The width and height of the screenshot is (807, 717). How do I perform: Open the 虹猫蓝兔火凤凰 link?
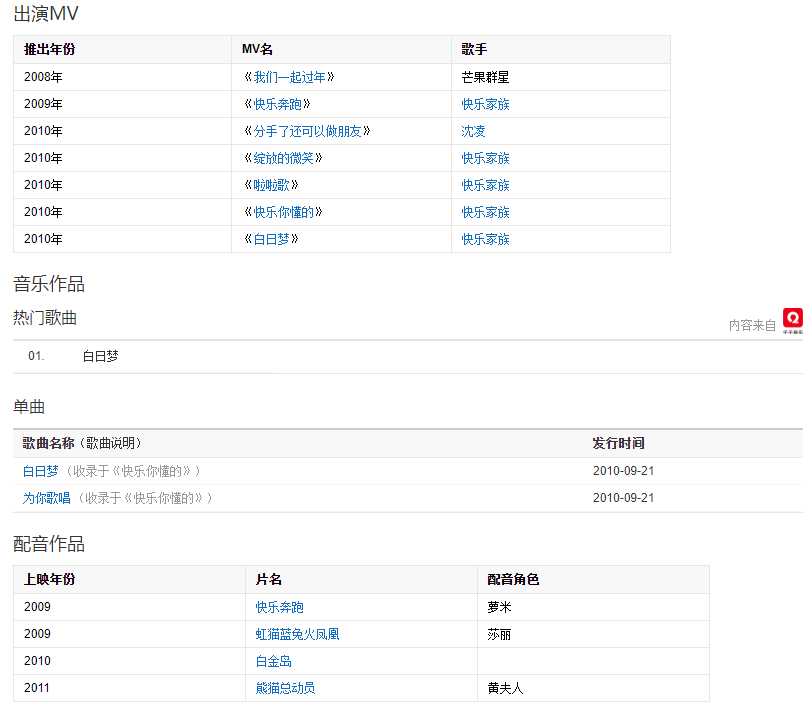tap(298, 634)
